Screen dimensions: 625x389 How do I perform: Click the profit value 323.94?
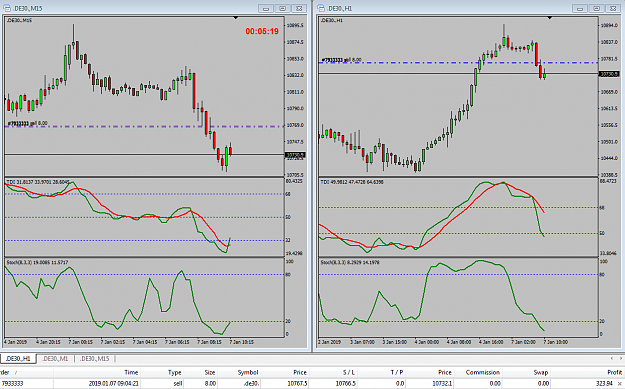pyautogui.click(x=604, y=383)
